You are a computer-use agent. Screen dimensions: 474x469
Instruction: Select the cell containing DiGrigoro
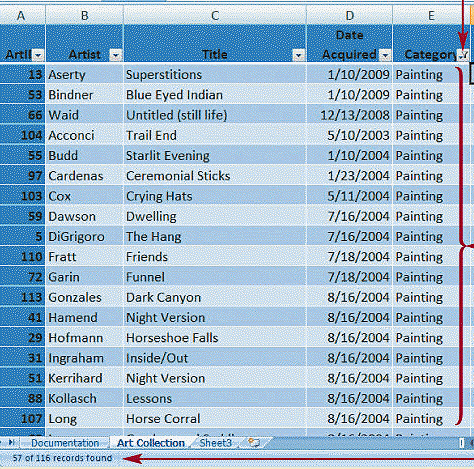(84, 237)
